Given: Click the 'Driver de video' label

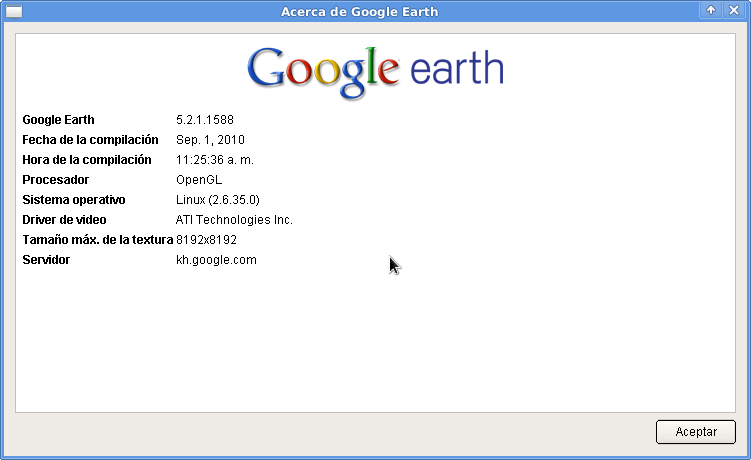Looking at the screenshot, I should click(x=64, y=220).
